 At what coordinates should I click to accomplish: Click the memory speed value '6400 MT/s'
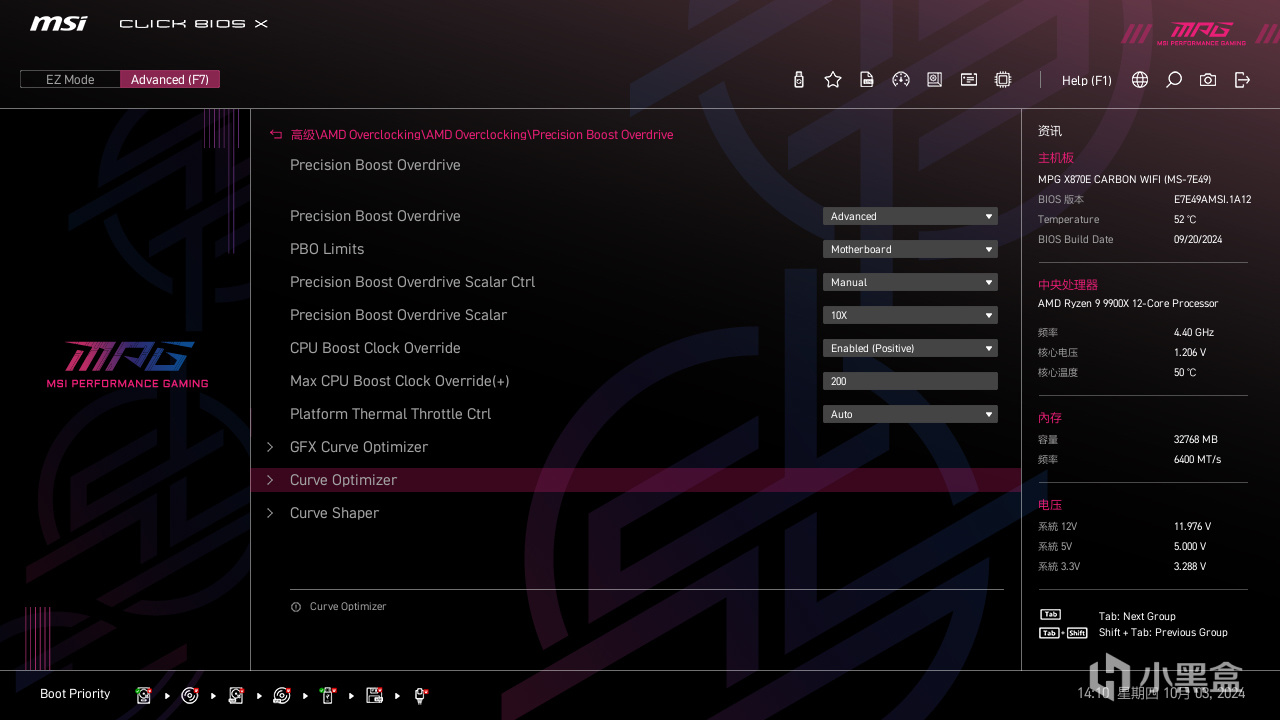click(1197, 460)
